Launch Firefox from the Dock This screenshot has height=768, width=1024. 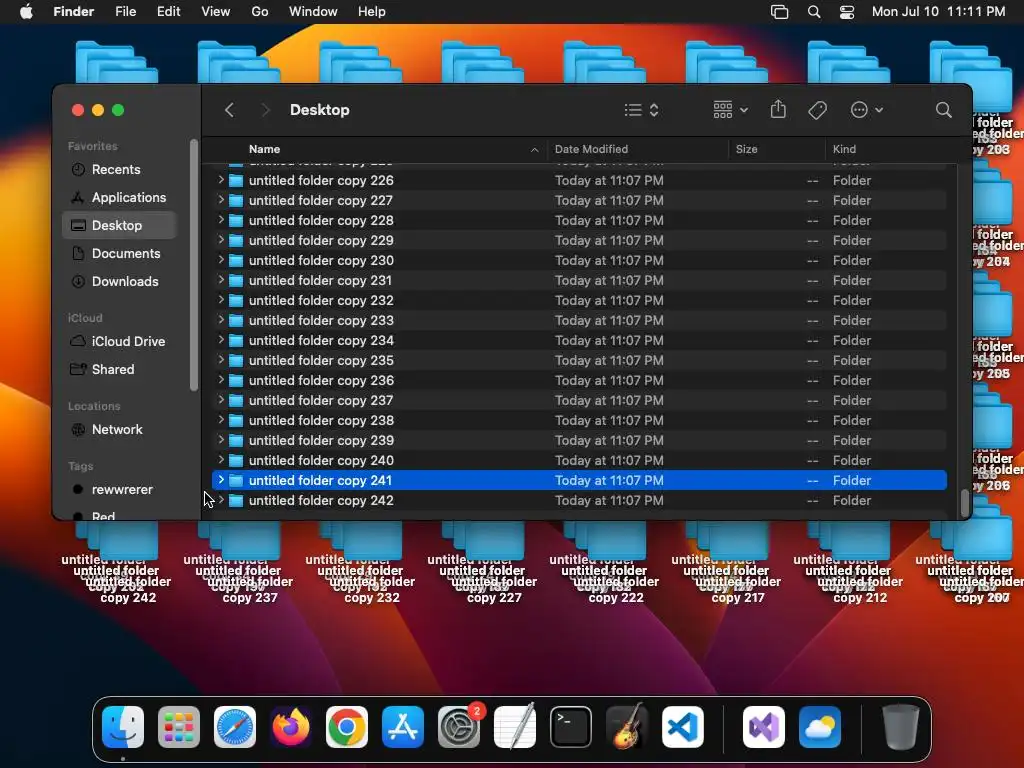tap(291, 727)
